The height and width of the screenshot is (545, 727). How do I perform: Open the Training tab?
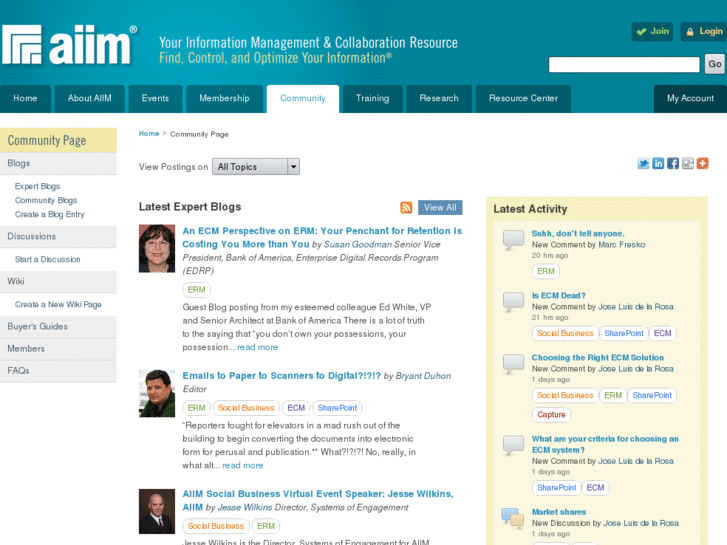372,98
